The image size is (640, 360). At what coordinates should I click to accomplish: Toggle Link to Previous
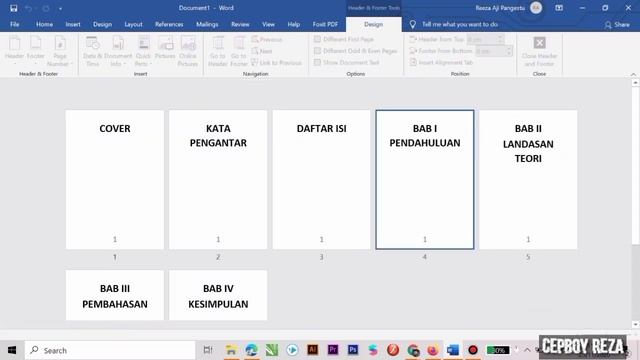coord(276,63)
